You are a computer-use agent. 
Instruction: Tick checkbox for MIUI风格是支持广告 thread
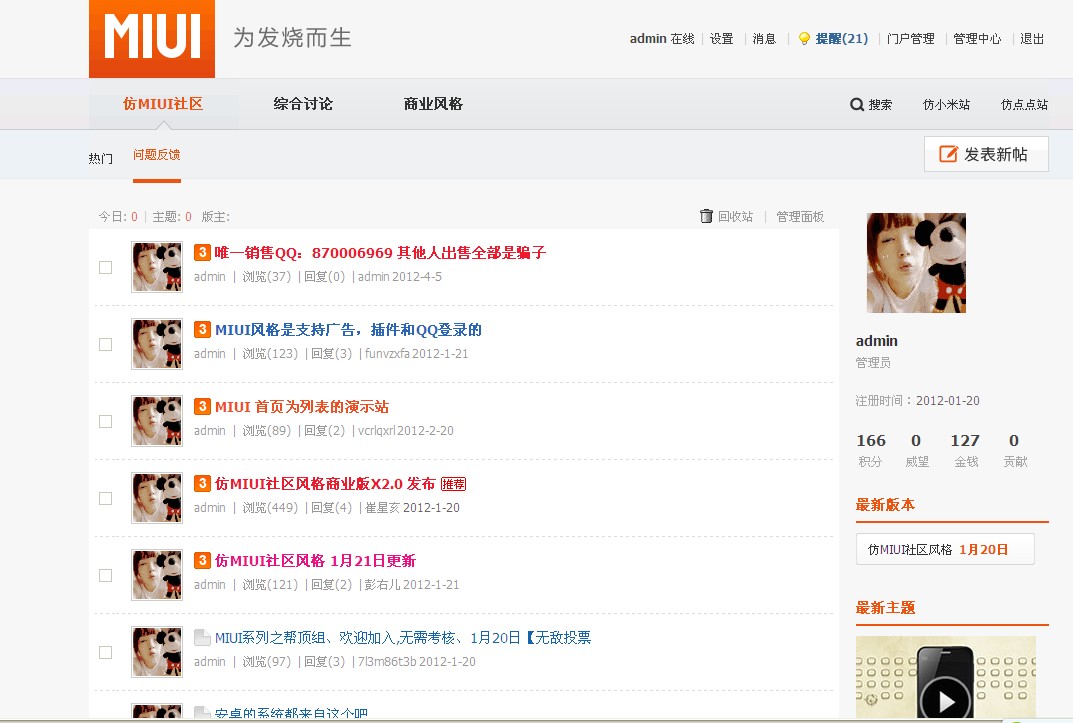[x=105, y=345]
